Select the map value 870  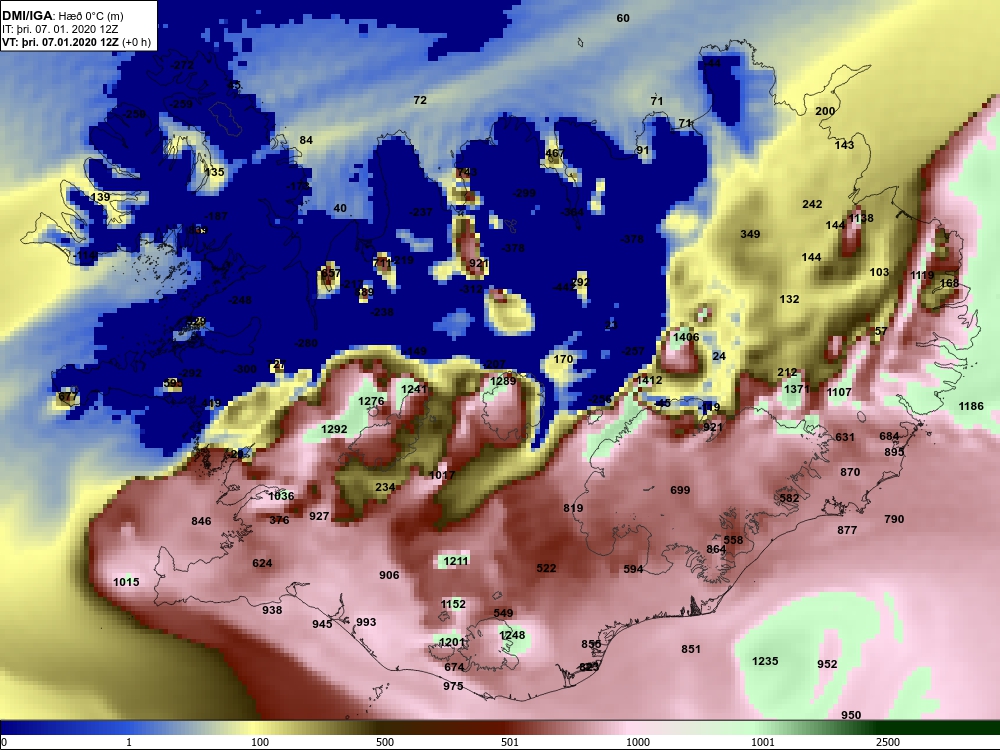[850, 473]
